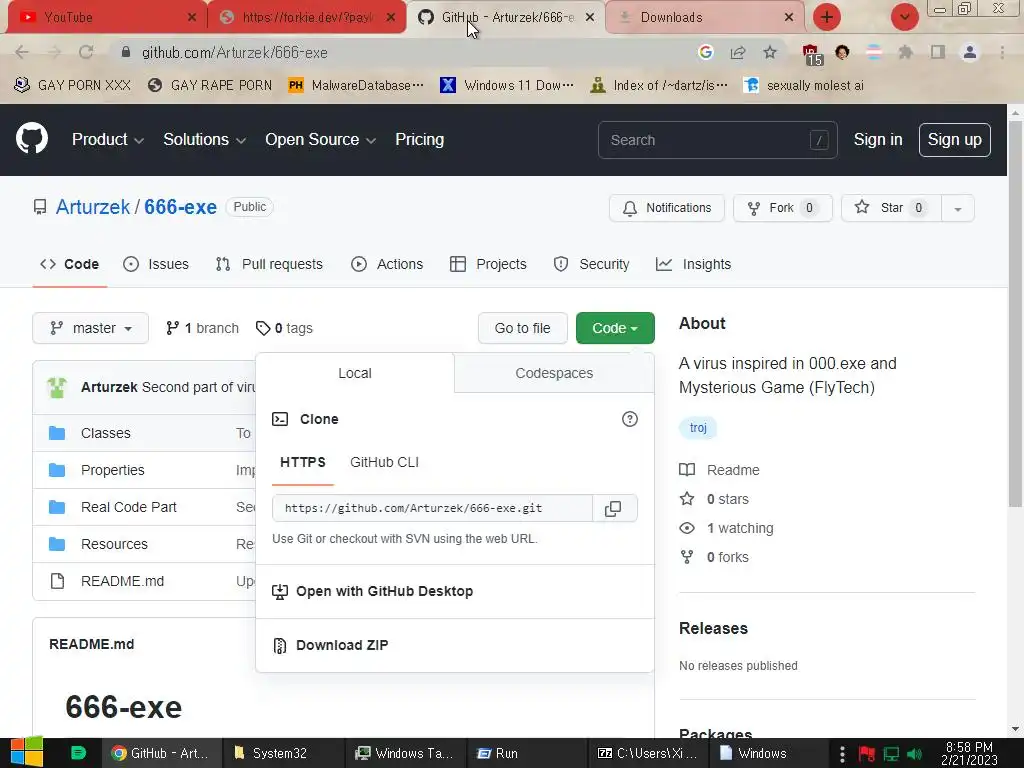
Task: Click the Google icon in address bar
Action: pos(705,52)
